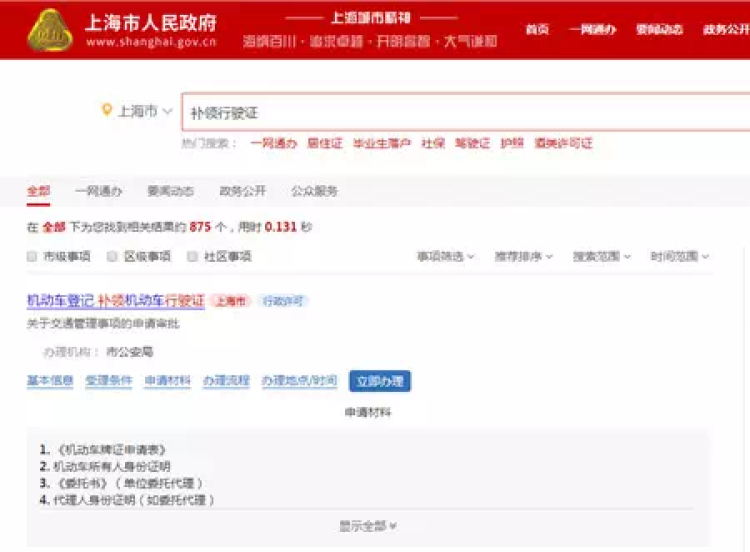
Task: Click hot search link 驾驶证
Action: (473, 143)
